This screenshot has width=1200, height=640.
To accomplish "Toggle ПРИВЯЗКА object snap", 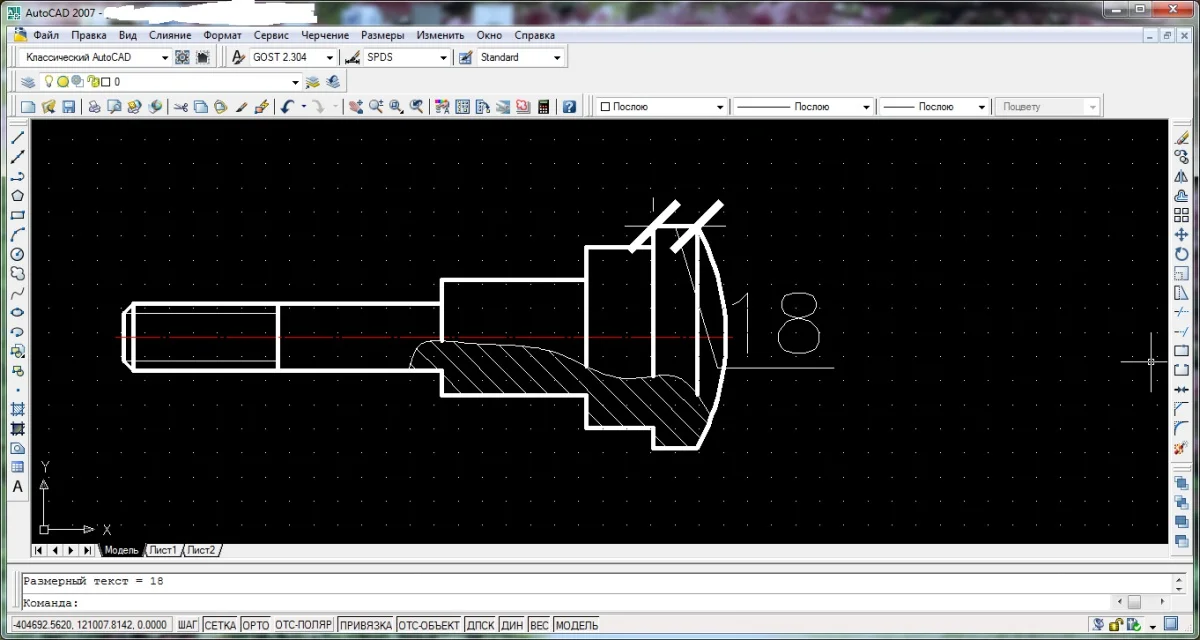I will (x=365, y=625).
